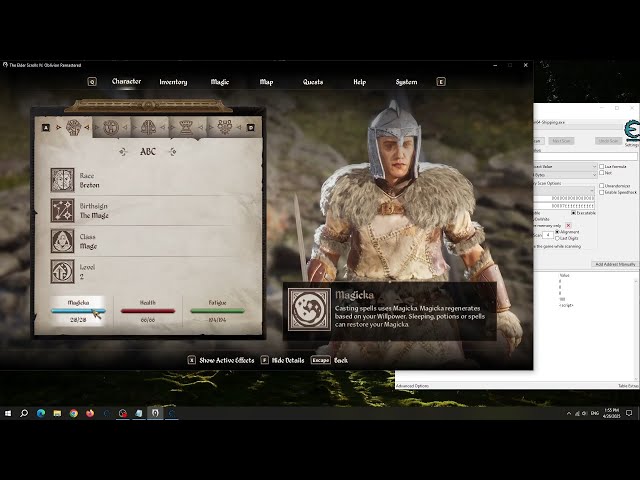Screen dimensions: 640x480
Task: Select the Birthsign constellation icon
Action: click(62, 211)
